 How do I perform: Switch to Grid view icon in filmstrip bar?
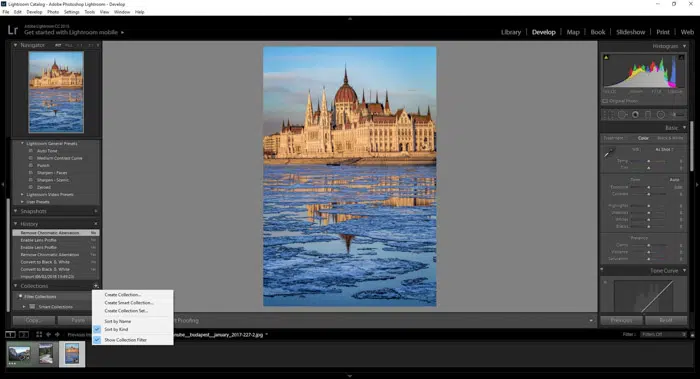pos(39,334)
